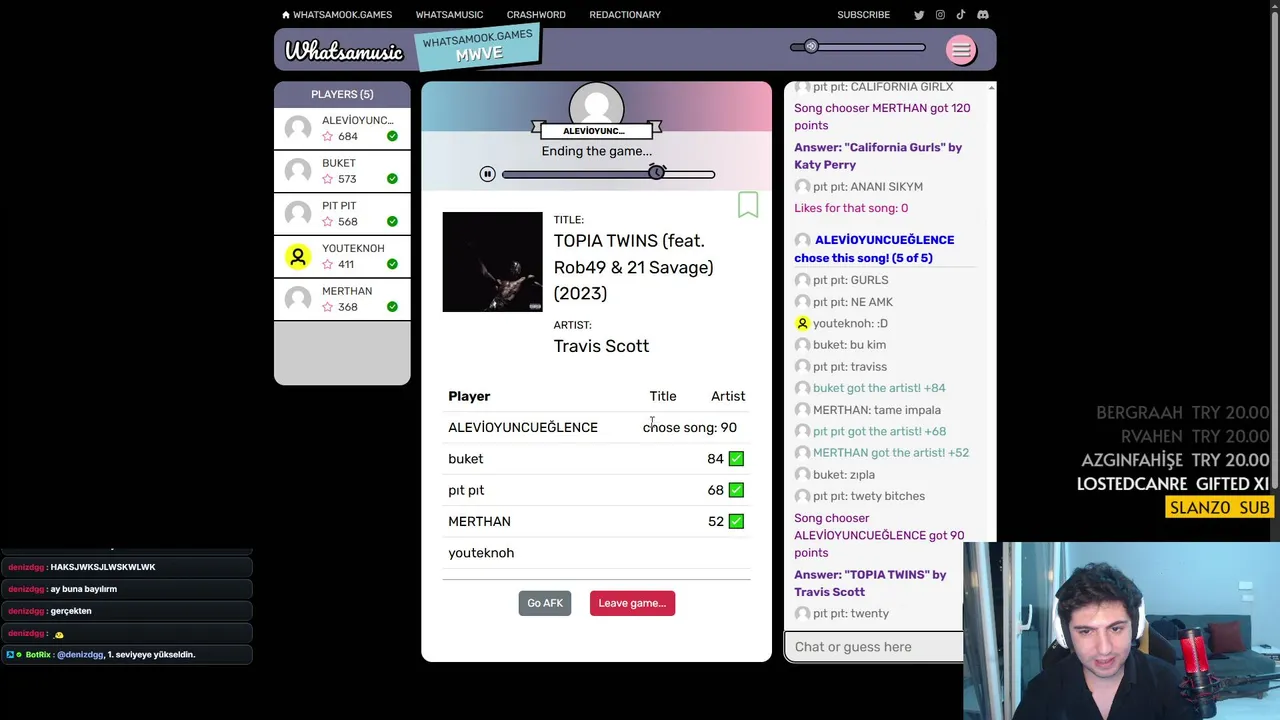1280x720 pixels.
Task: Open the Twitter icon in the top bar
Action: click(919, 15)
